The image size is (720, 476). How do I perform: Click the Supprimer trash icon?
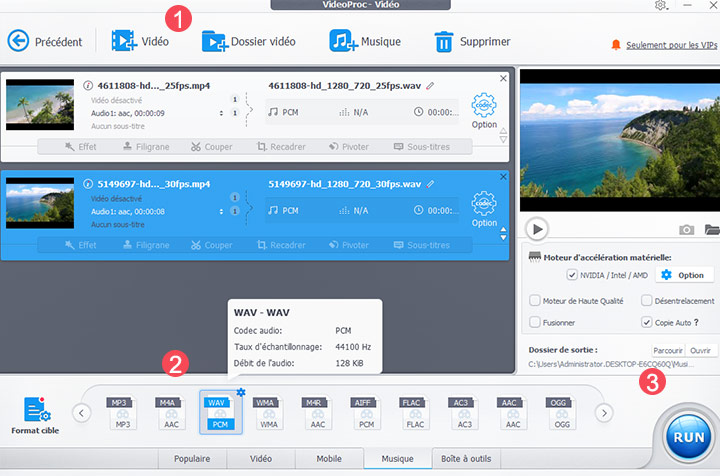444,42
